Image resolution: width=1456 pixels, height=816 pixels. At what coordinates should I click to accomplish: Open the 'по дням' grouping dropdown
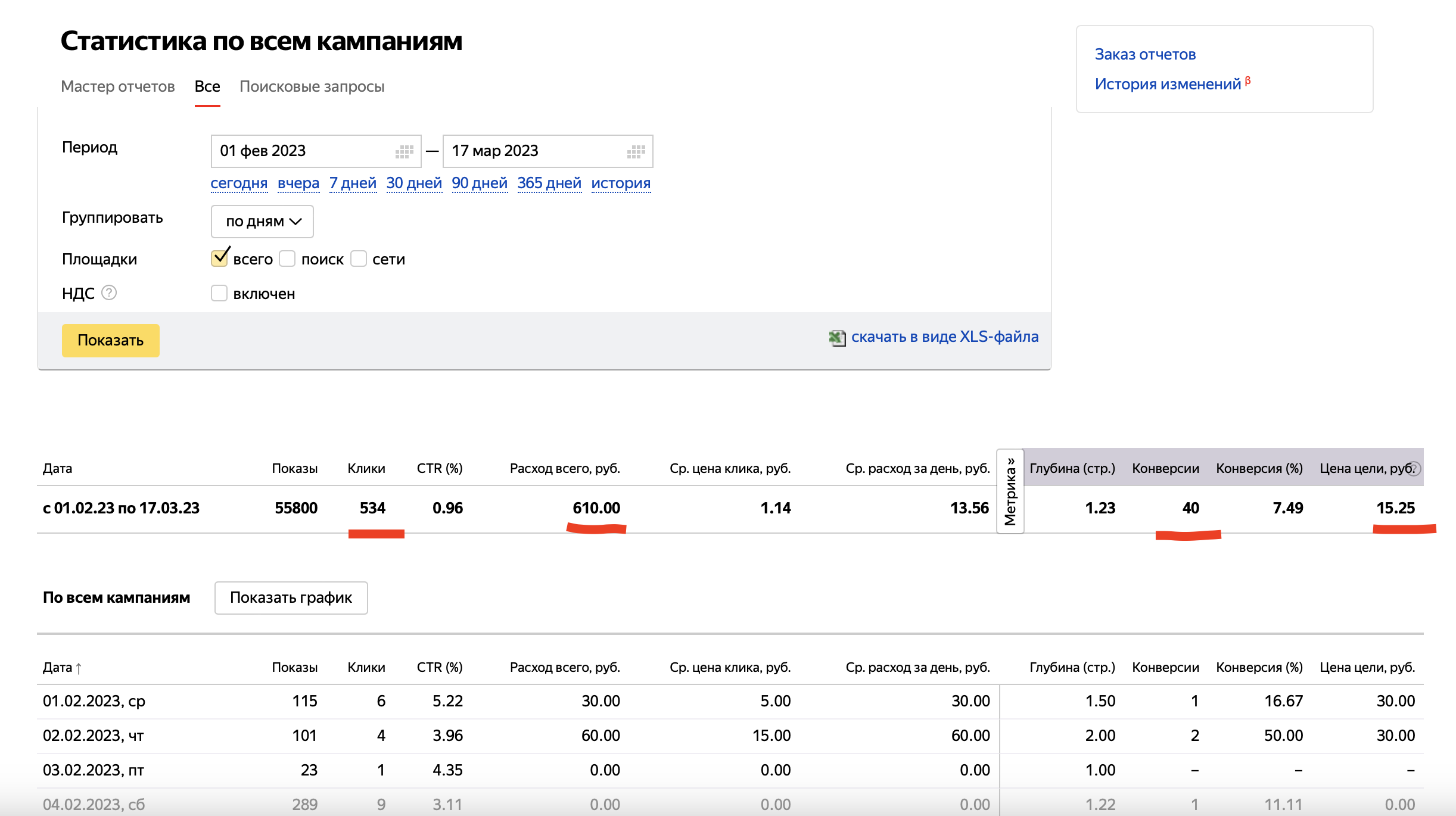tap(262, 222)
